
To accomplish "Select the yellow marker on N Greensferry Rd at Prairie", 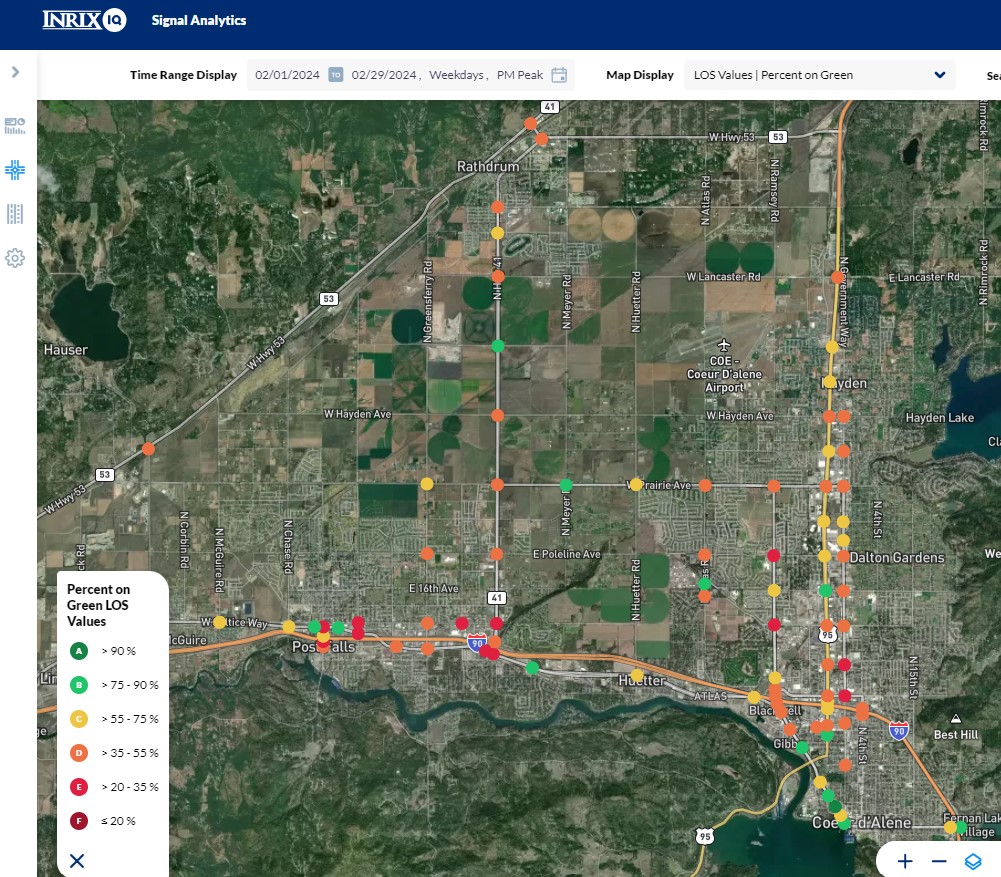I will (426, 484).
